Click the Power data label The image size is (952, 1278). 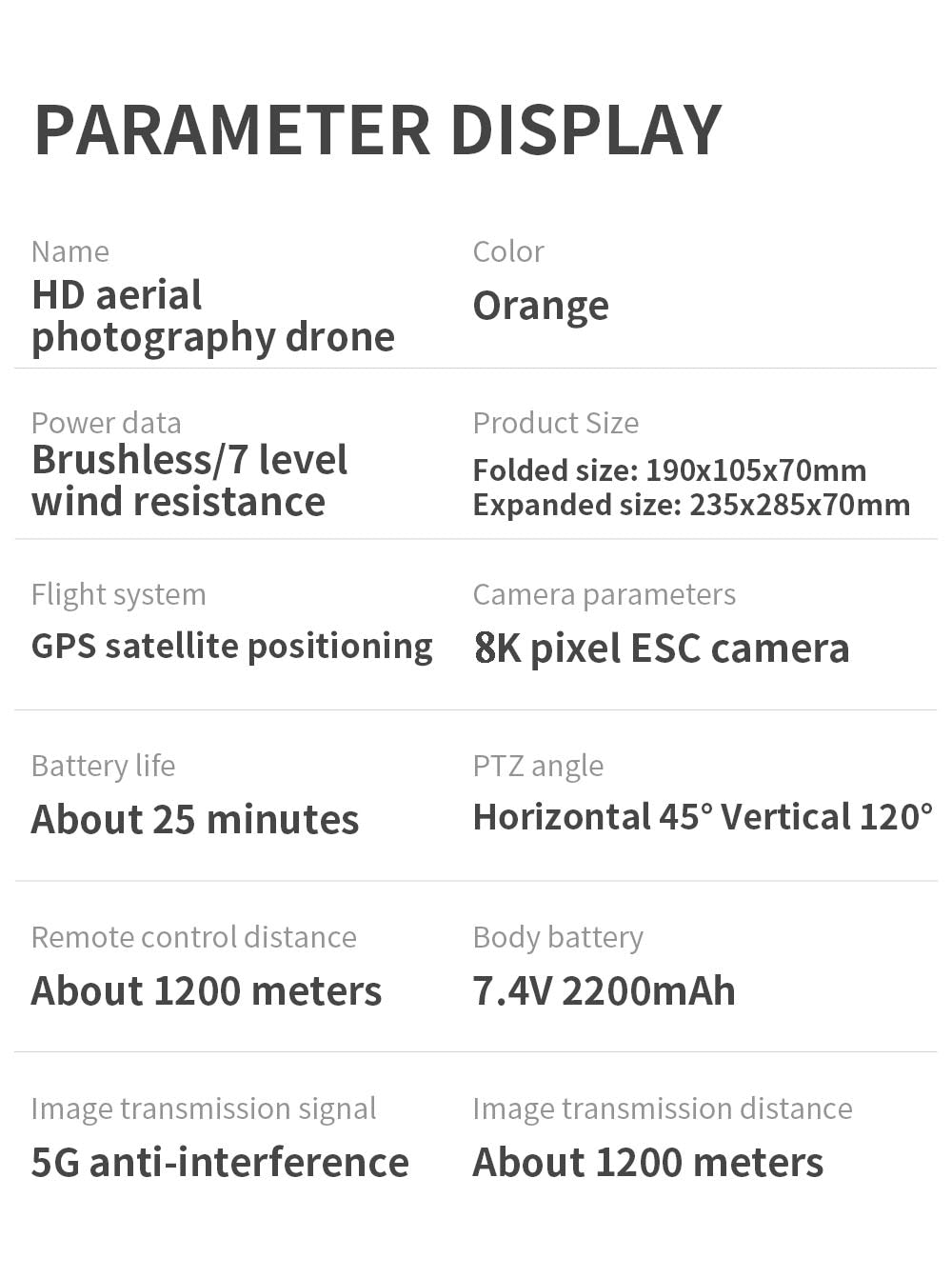click(x=106, y=423)
